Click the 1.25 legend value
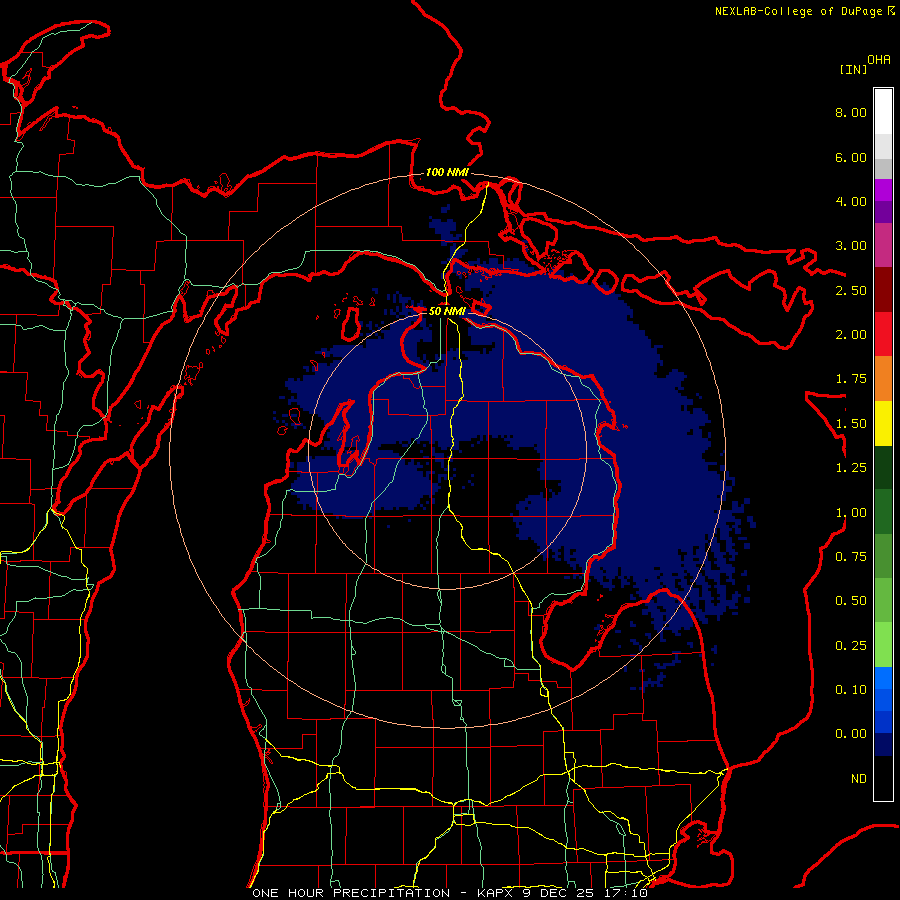 [851, 468]
